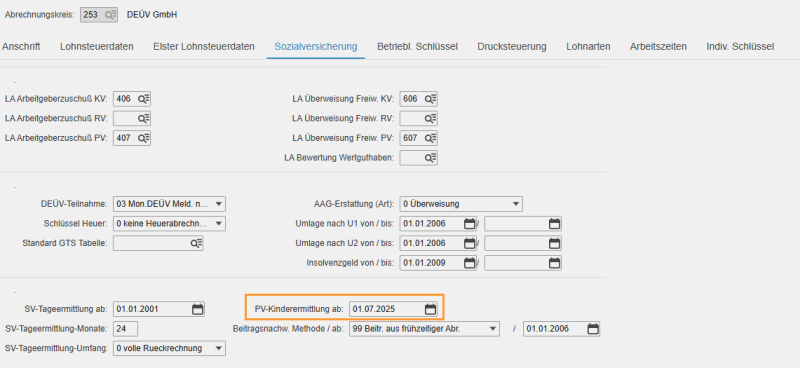Open calendar for Insolvenzgeld von date
The height and width of the screenshot is (368, 800).
(469, 263)
